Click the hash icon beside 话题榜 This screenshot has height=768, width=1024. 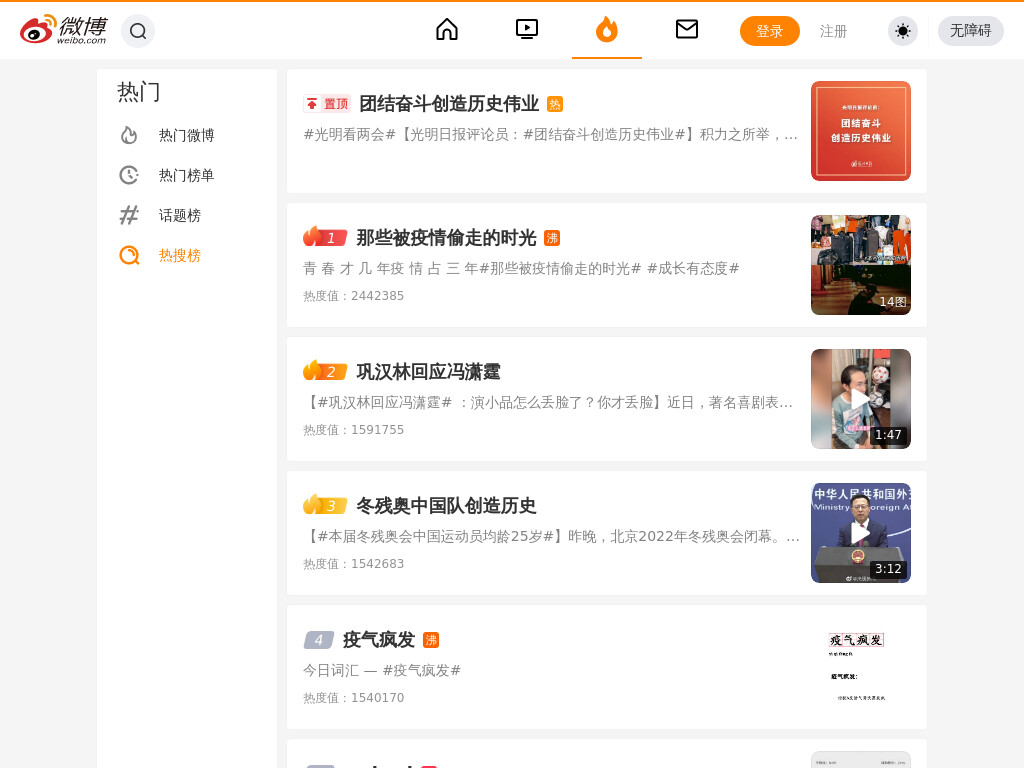[129, 215]
